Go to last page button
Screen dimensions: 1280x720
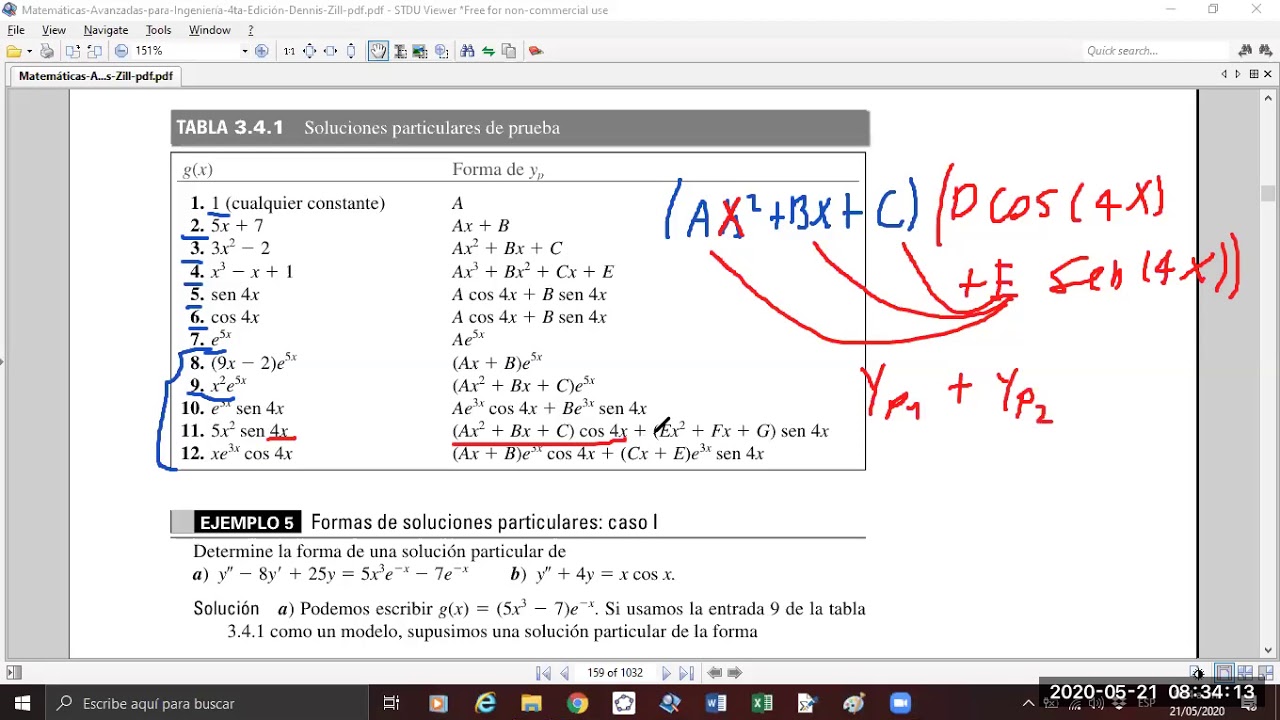click(687, 673)
